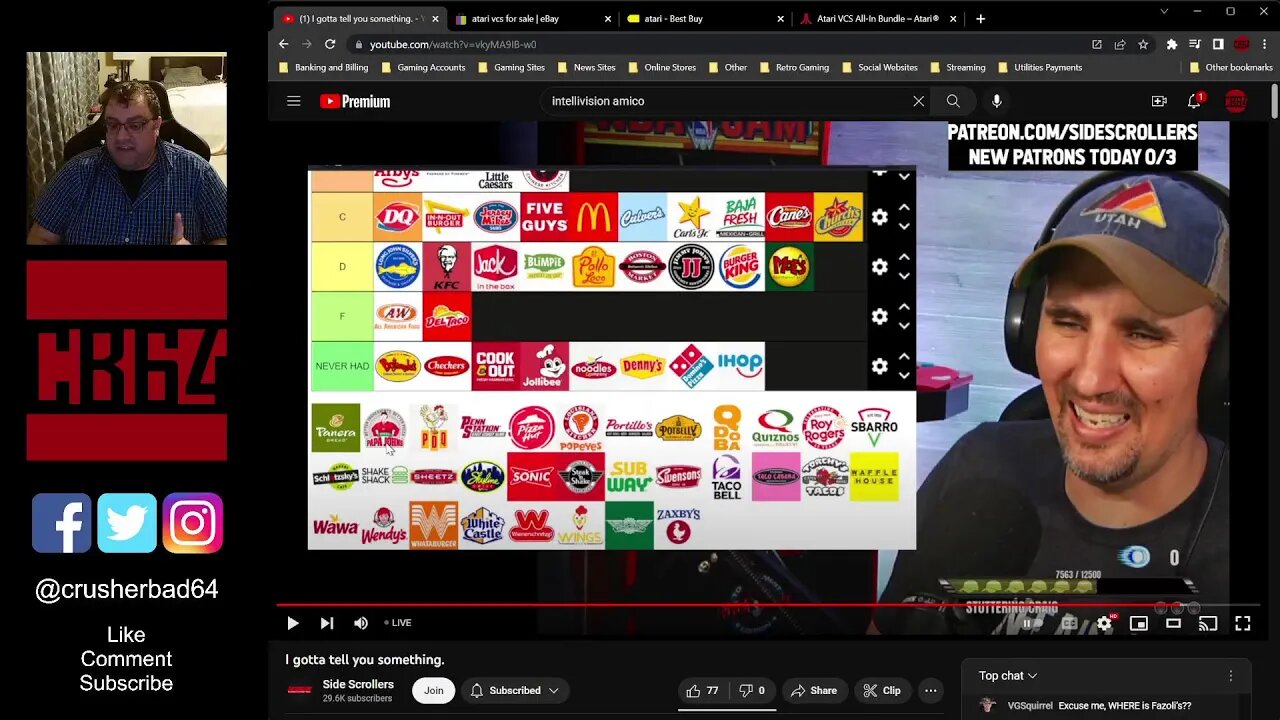Open the media controls icon in toolbar

(1195, 44)
